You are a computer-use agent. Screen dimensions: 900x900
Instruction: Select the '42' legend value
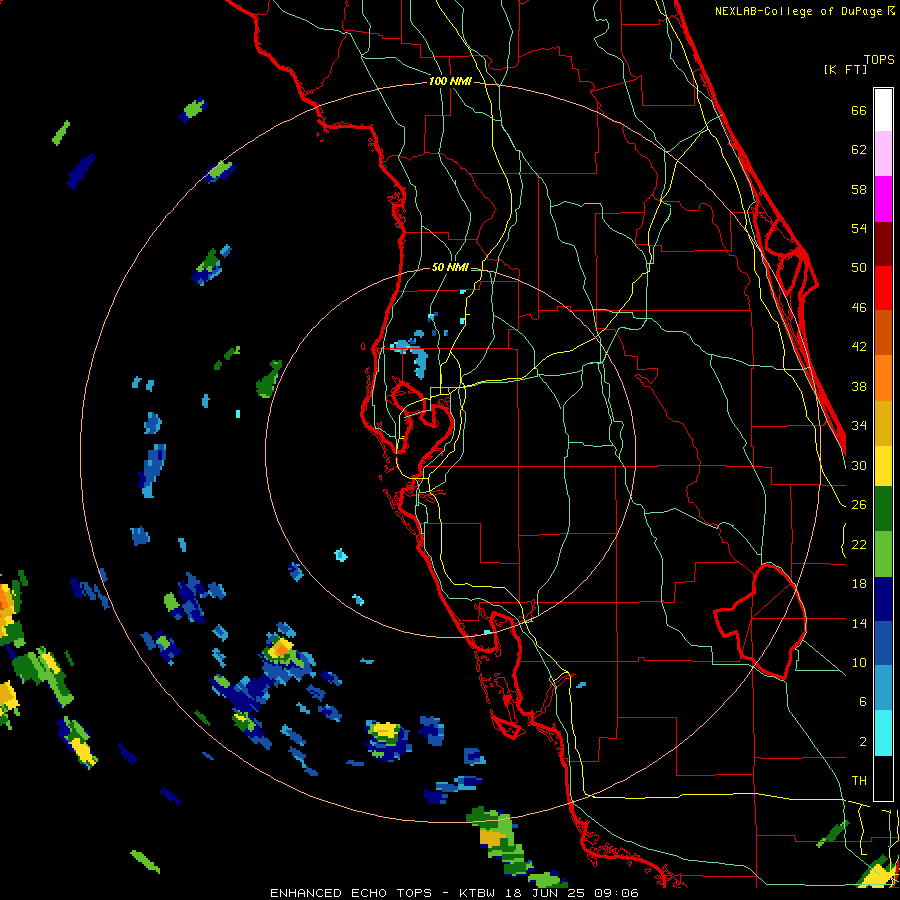(x=859, y=347)
